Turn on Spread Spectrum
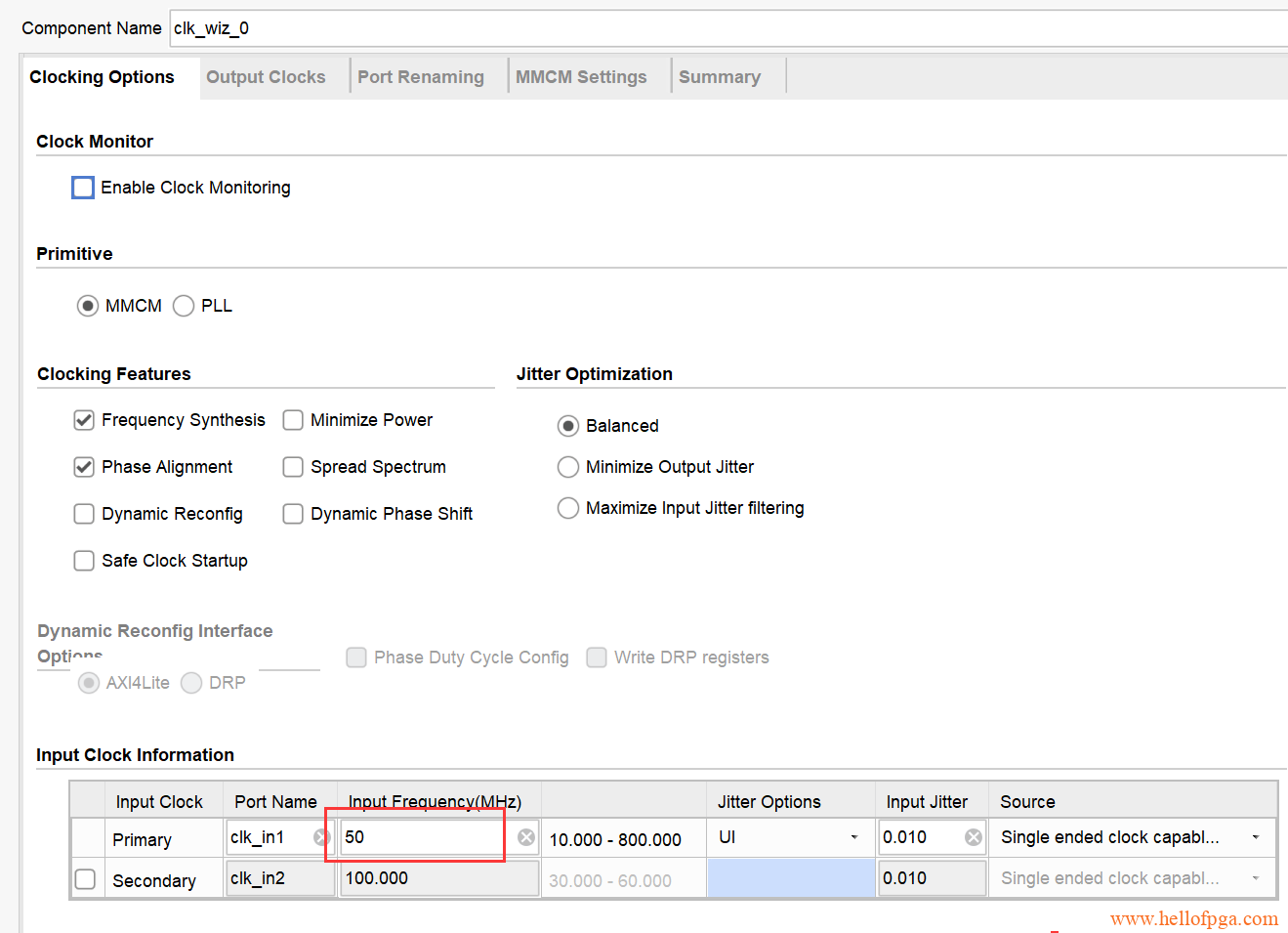Screen dimensions: 1288x933 tap(293, 467)
